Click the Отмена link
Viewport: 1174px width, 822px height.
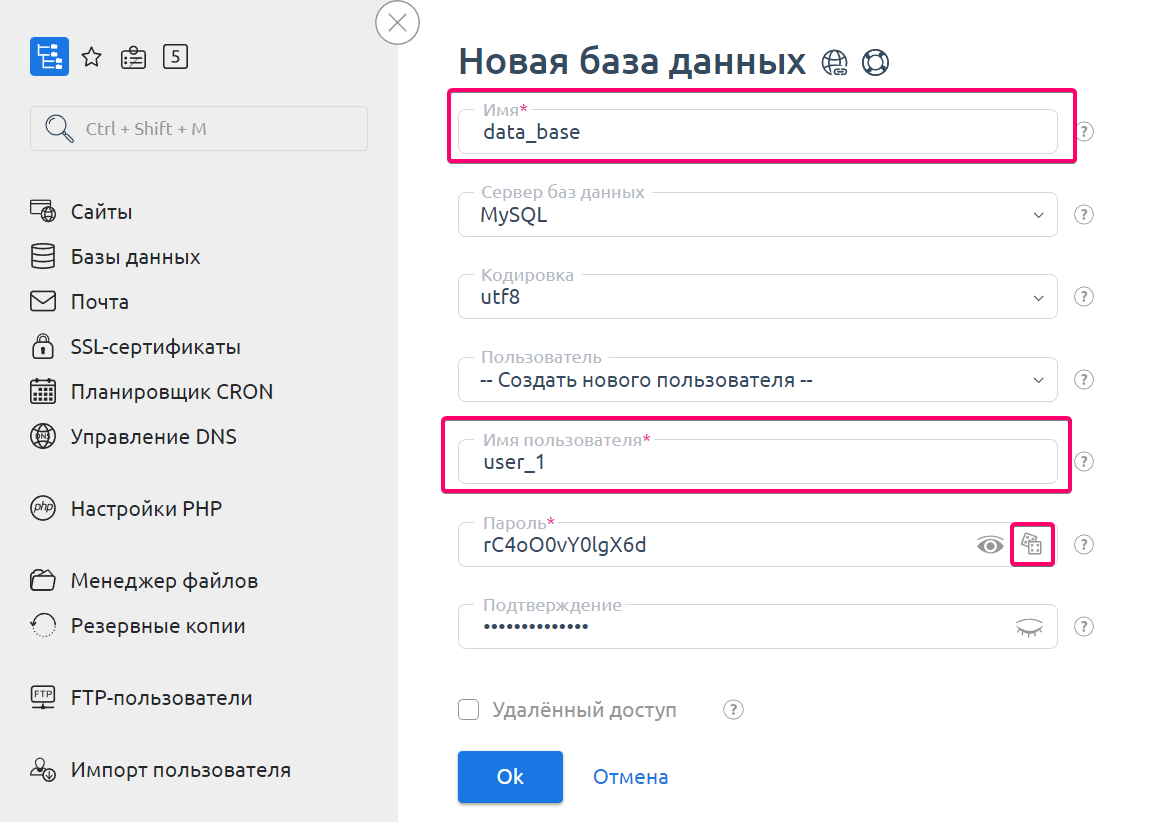tap(630, 777)
